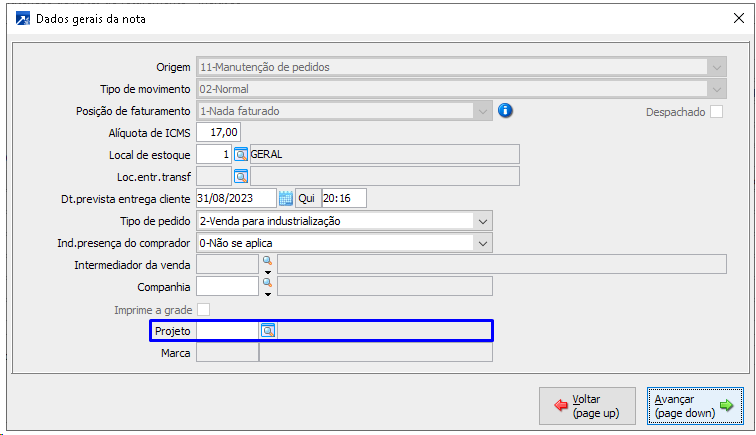Click the Companhia description field
Viewport: 756px width, 435px height.
[x=385, y=286]
